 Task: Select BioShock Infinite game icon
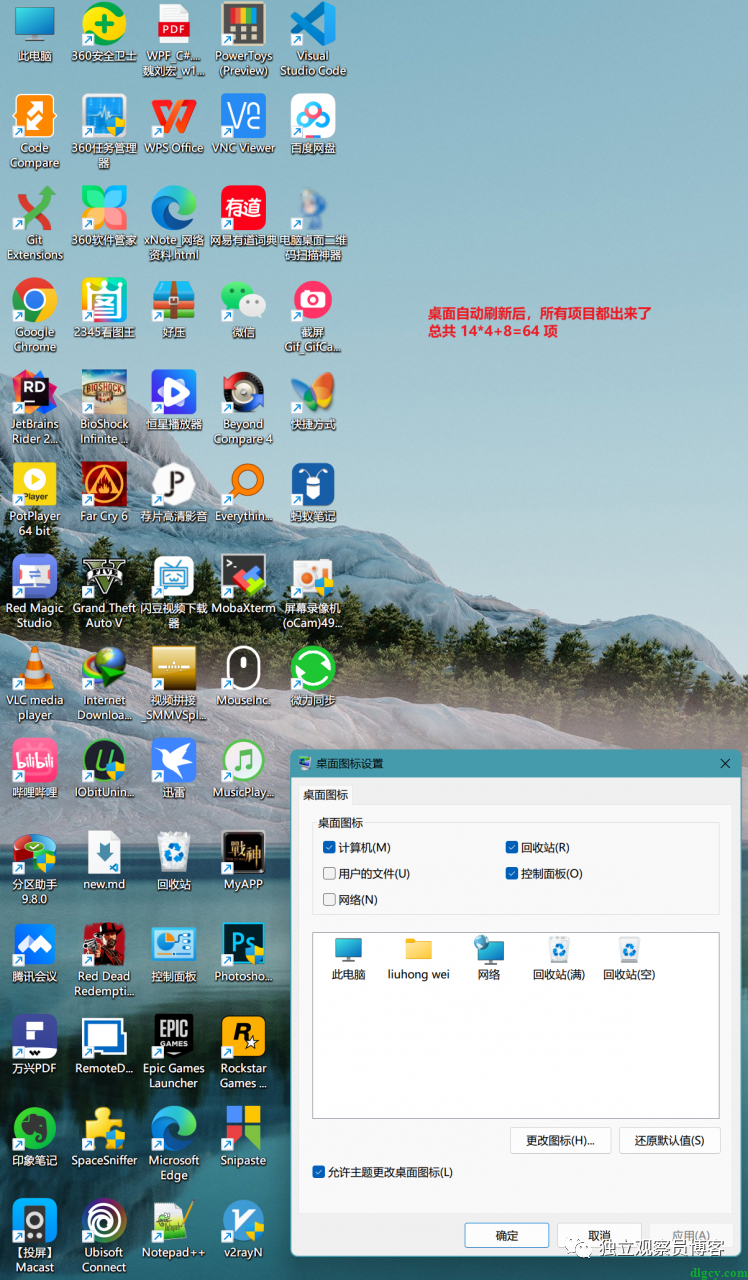click(104, 408)
